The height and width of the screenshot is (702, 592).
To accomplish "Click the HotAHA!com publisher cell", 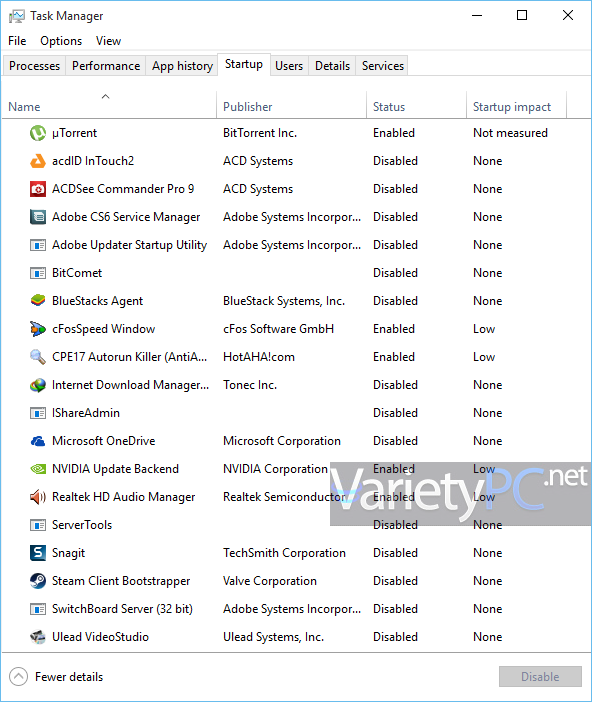I will (x=259, y=357).
